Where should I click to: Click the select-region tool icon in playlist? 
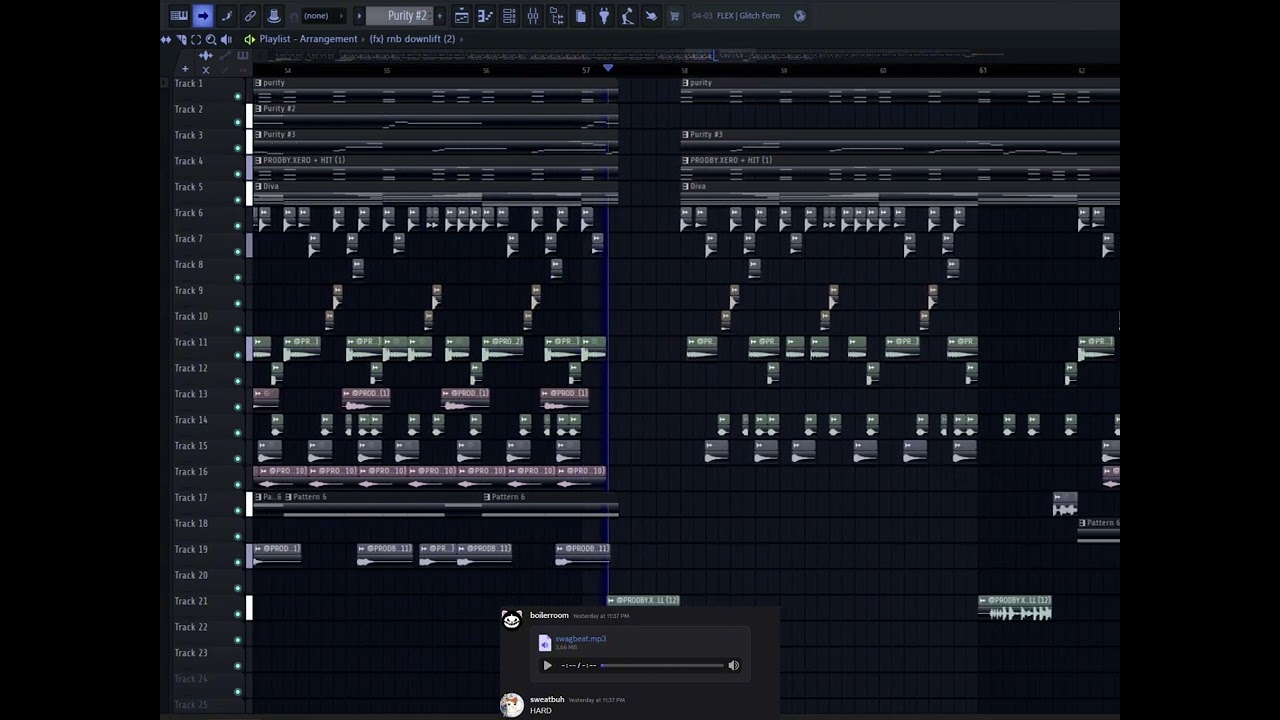point(196,39)
